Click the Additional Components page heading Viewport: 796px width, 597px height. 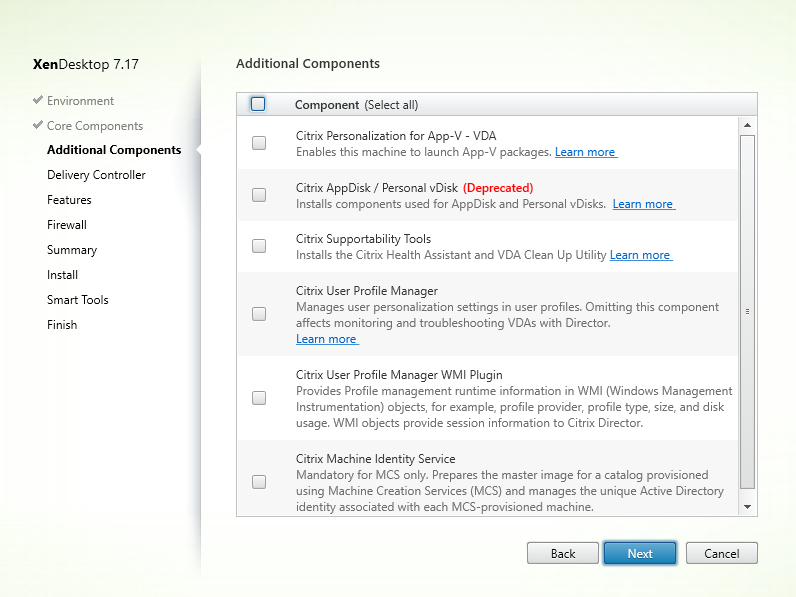[x=308, y=63]
